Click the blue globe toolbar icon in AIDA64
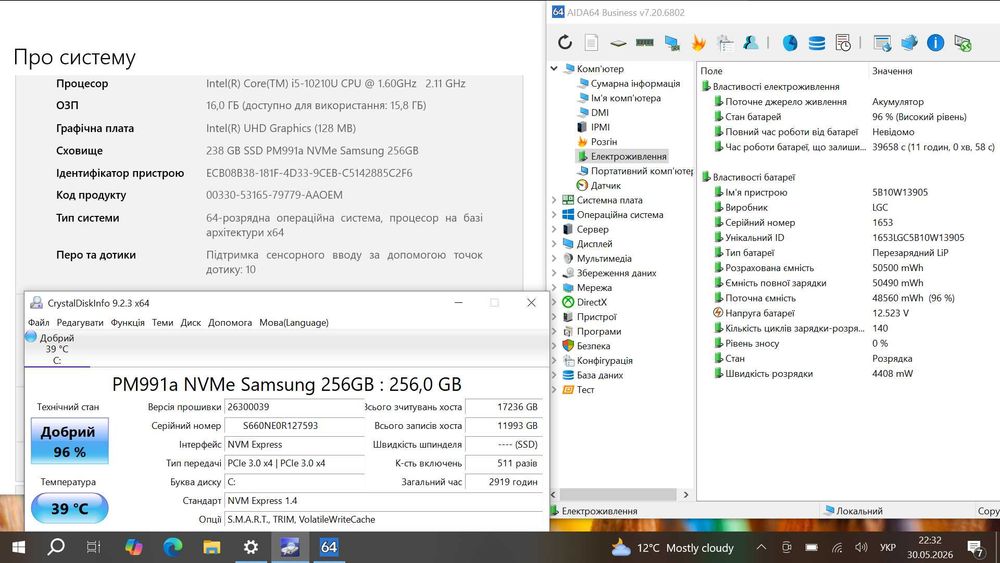The height and width of the screenshot is (563, 1000). click(790, 43)
